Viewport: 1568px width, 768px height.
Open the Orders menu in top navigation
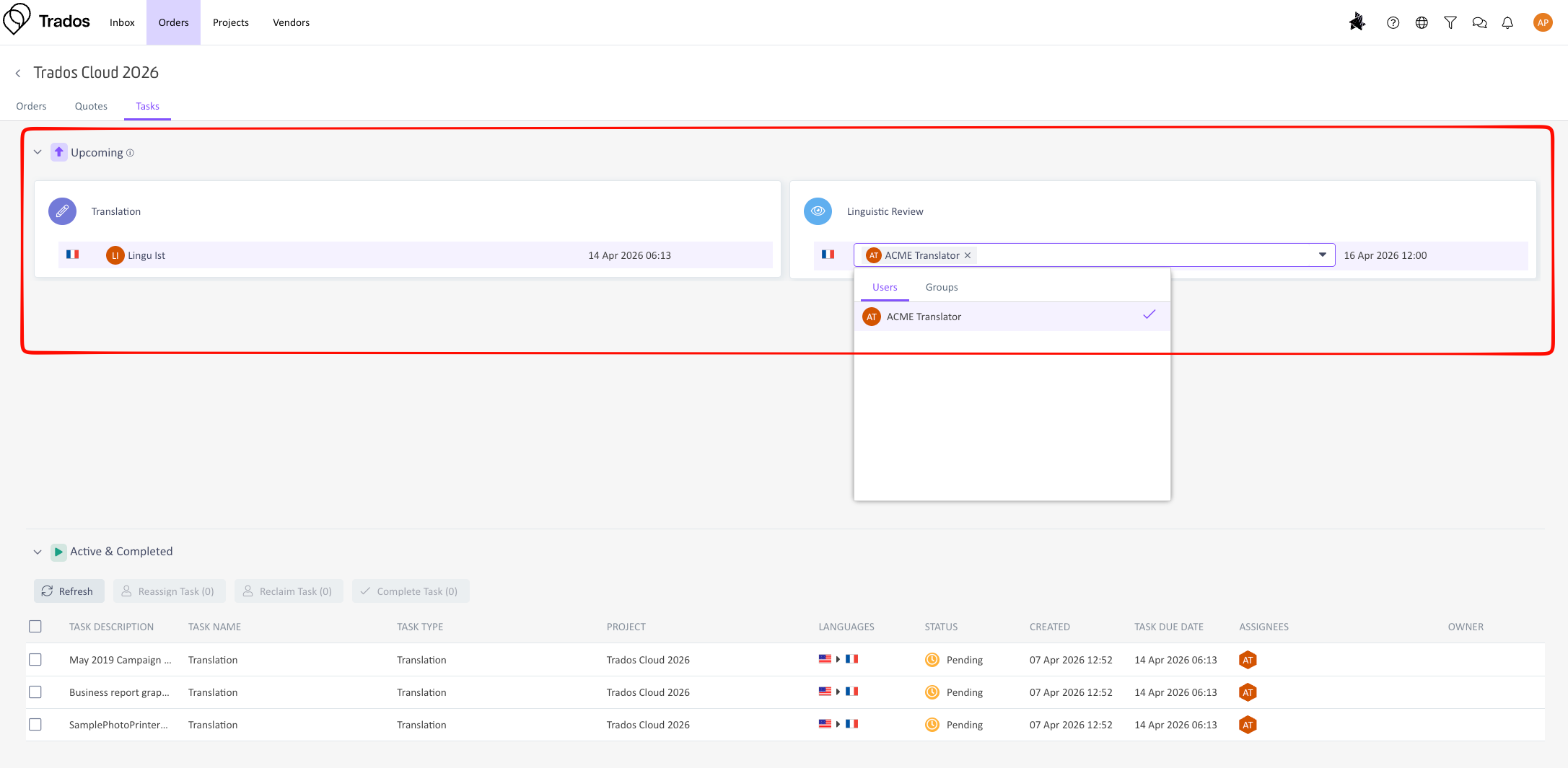point(173,22)
